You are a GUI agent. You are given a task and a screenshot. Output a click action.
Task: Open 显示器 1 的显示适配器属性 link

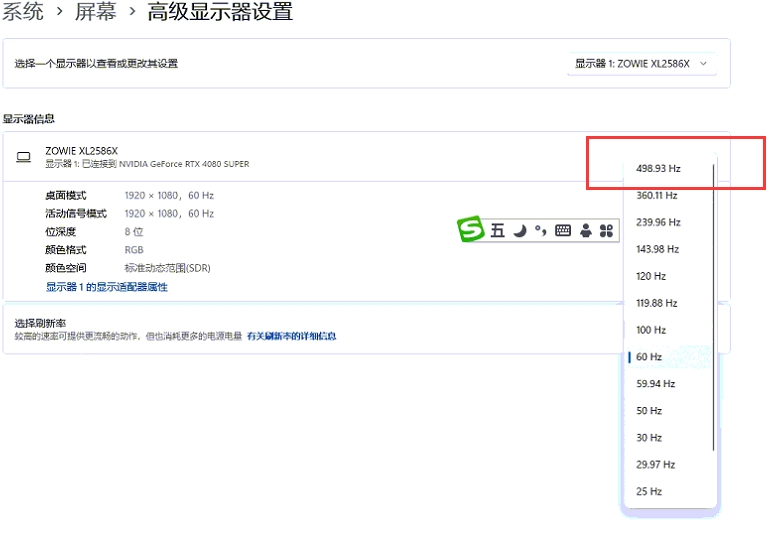[x=107, y=287]
